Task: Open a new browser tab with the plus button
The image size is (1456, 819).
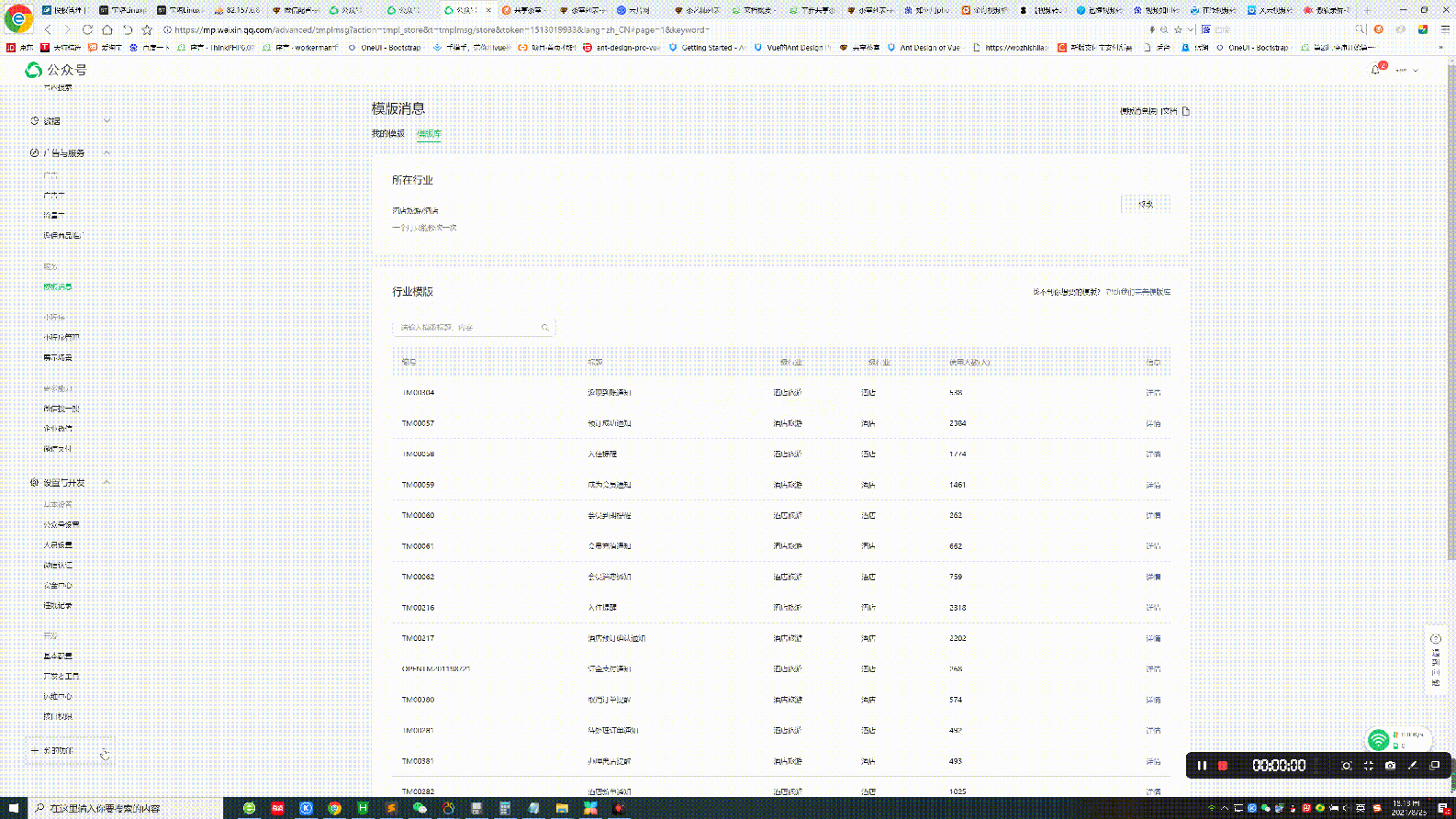Action: click(x=1367, y=10)
